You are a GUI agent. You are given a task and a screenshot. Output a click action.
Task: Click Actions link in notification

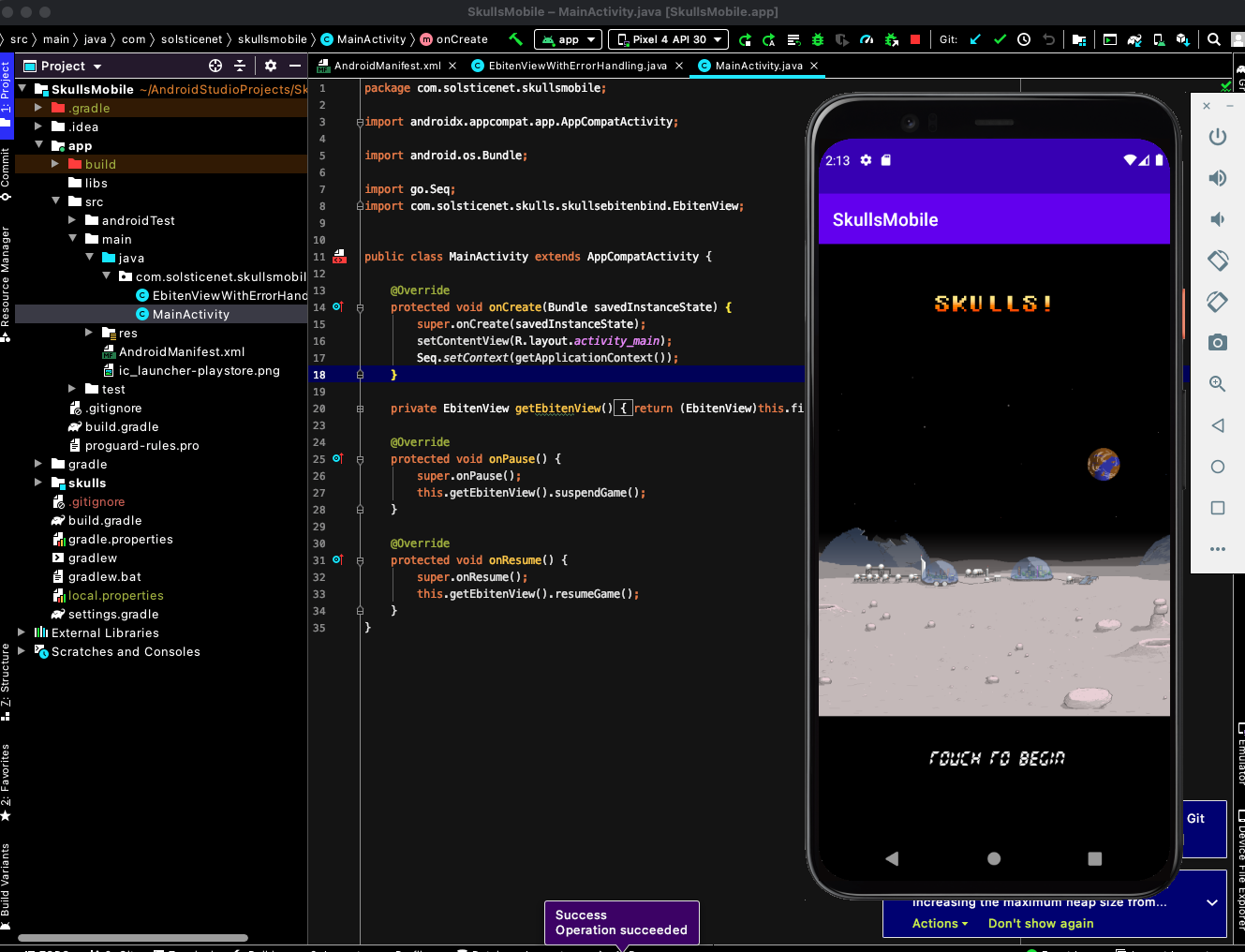(x=940, y=923)
